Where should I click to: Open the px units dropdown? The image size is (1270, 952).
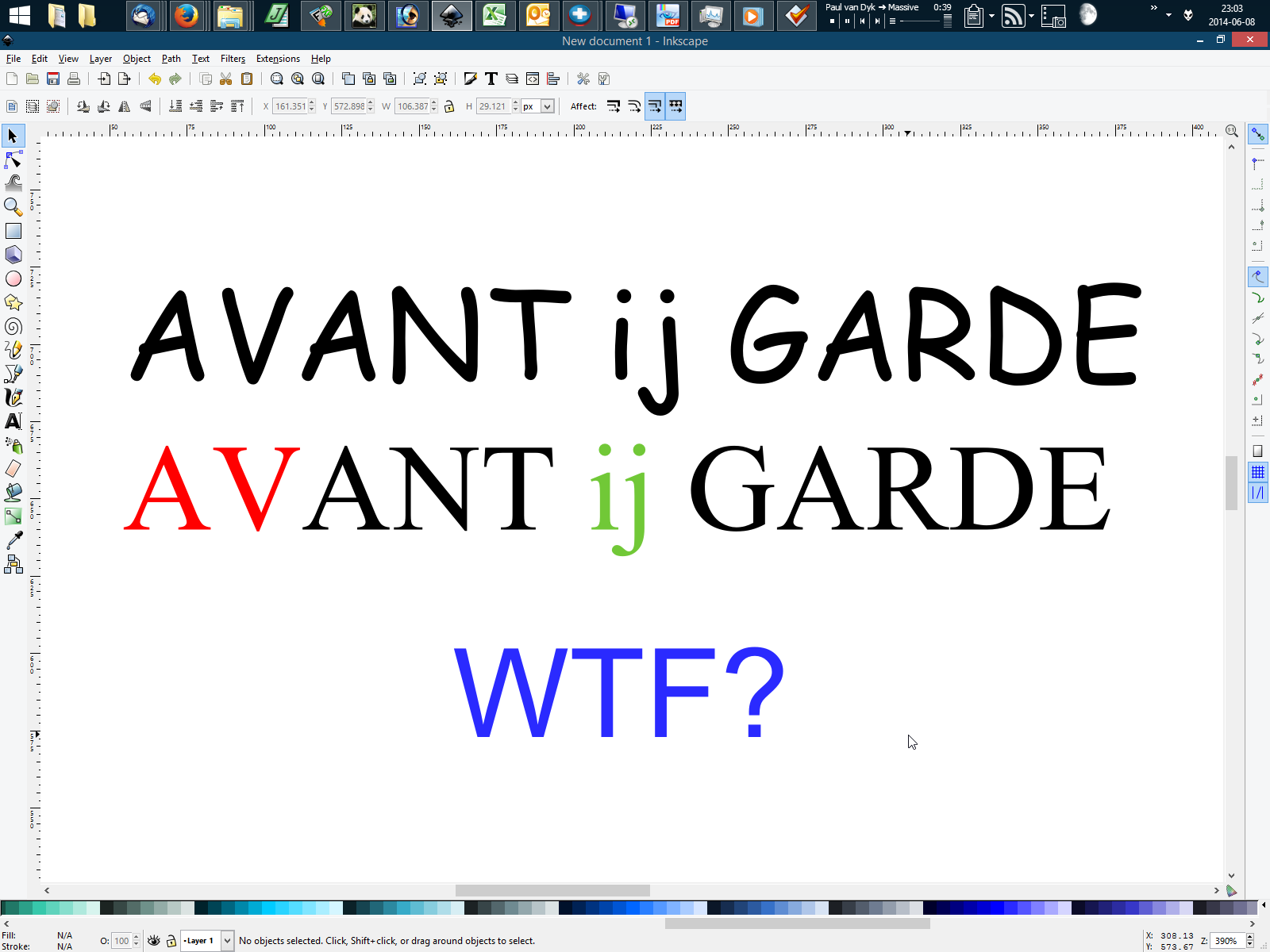pyautogui.click(x=547, y=106)
